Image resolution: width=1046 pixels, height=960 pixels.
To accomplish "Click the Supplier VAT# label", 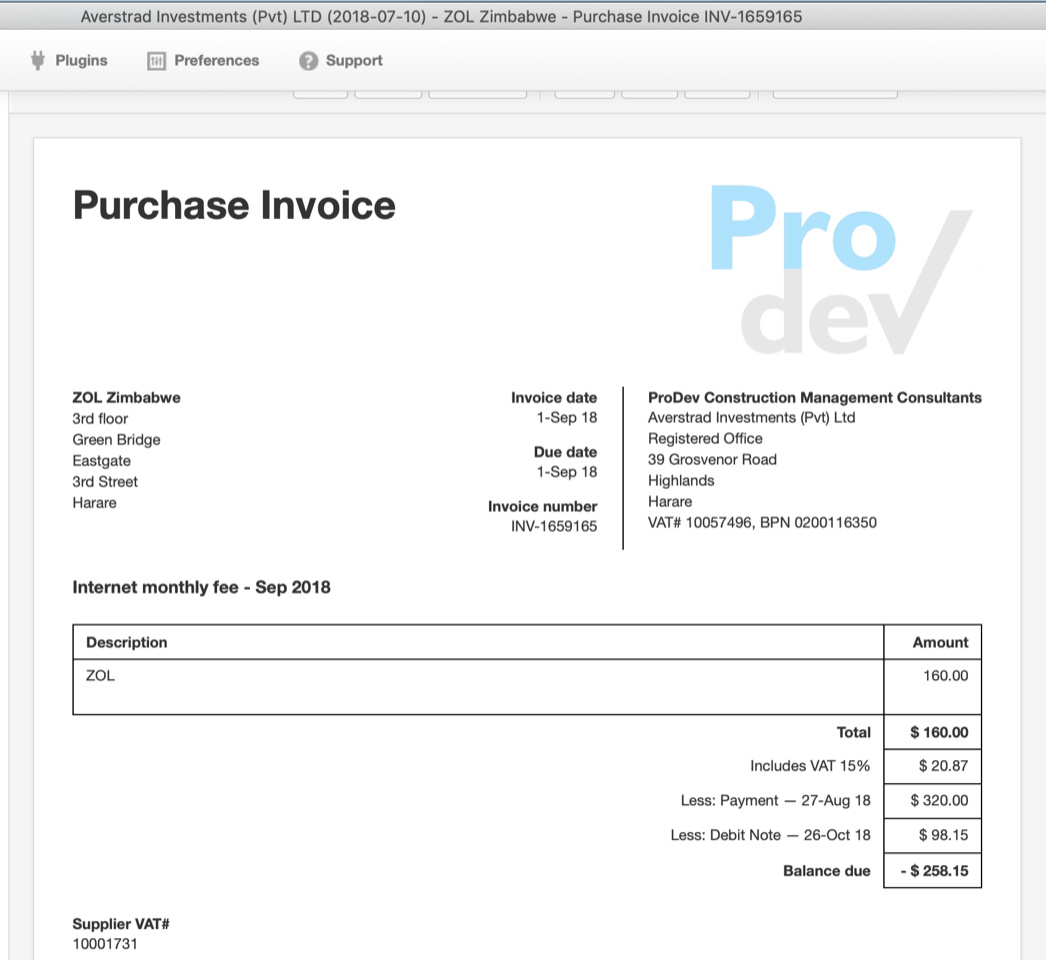I will tap(121, 924).
